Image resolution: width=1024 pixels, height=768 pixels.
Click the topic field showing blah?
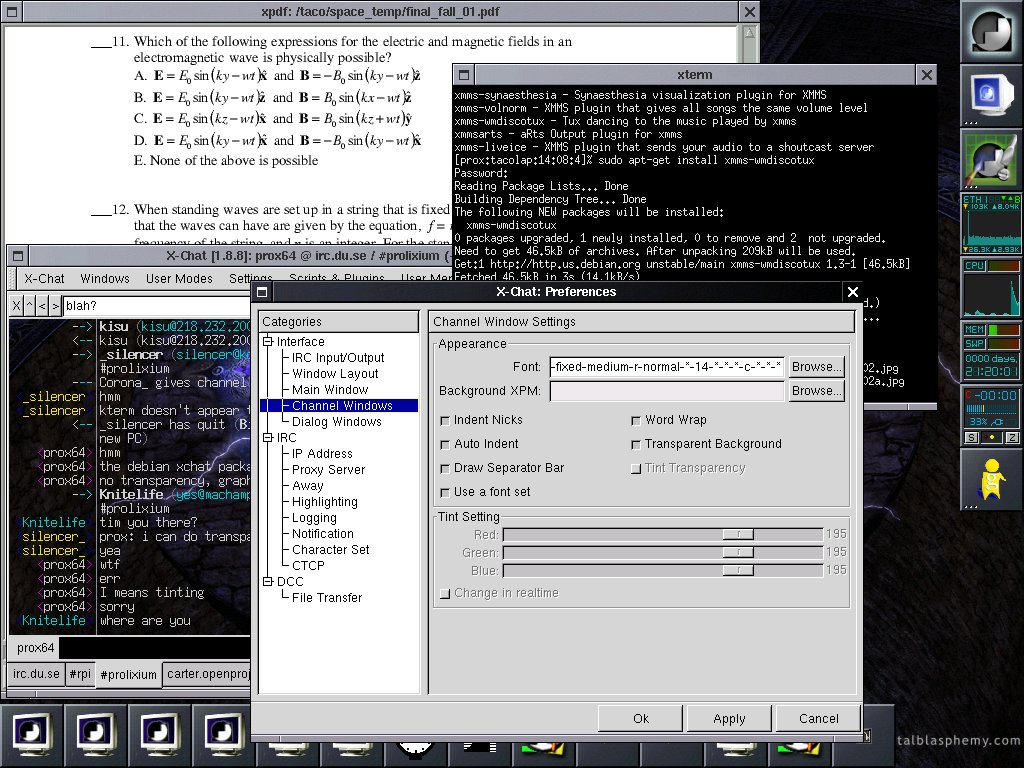(157, 305)
